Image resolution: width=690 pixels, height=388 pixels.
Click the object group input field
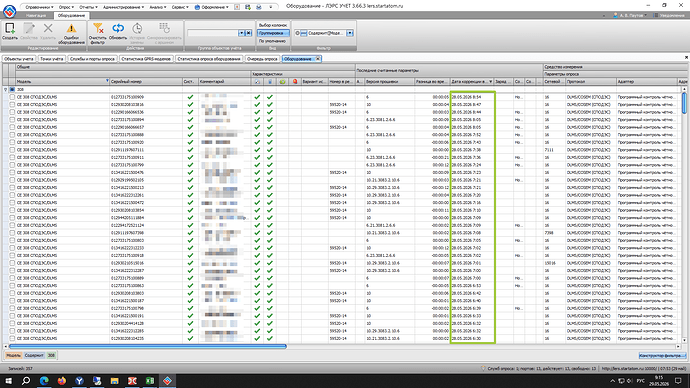click(x=213, y=33)
